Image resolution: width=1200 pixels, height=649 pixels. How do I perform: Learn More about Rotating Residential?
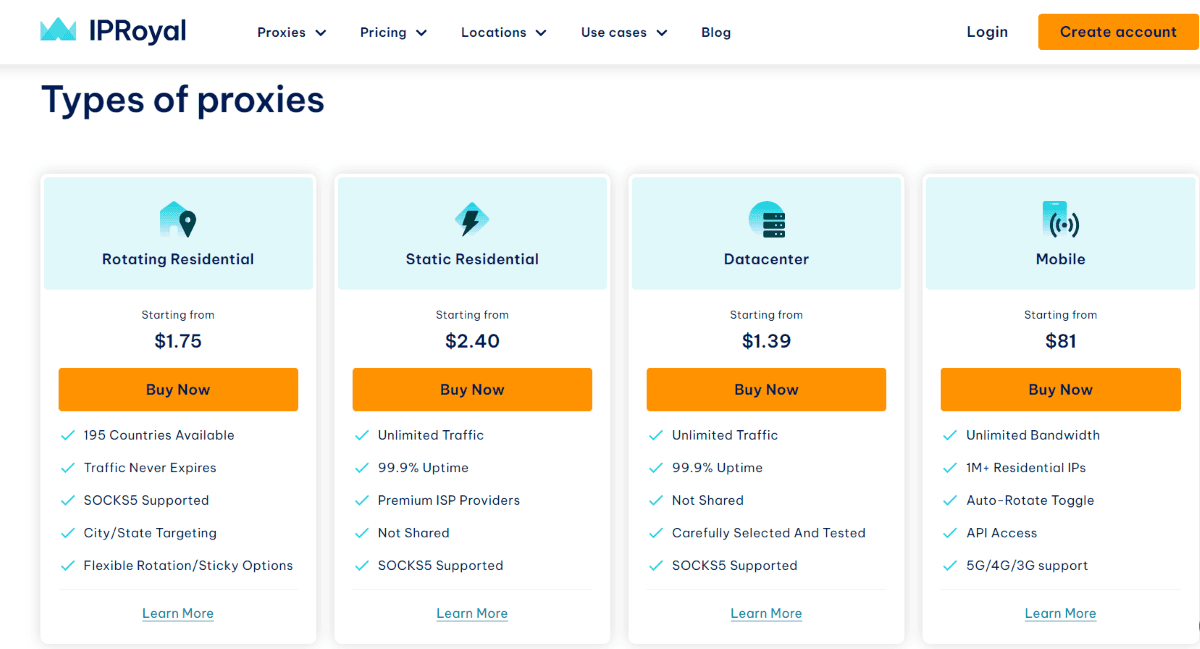[x=178, y=613]
